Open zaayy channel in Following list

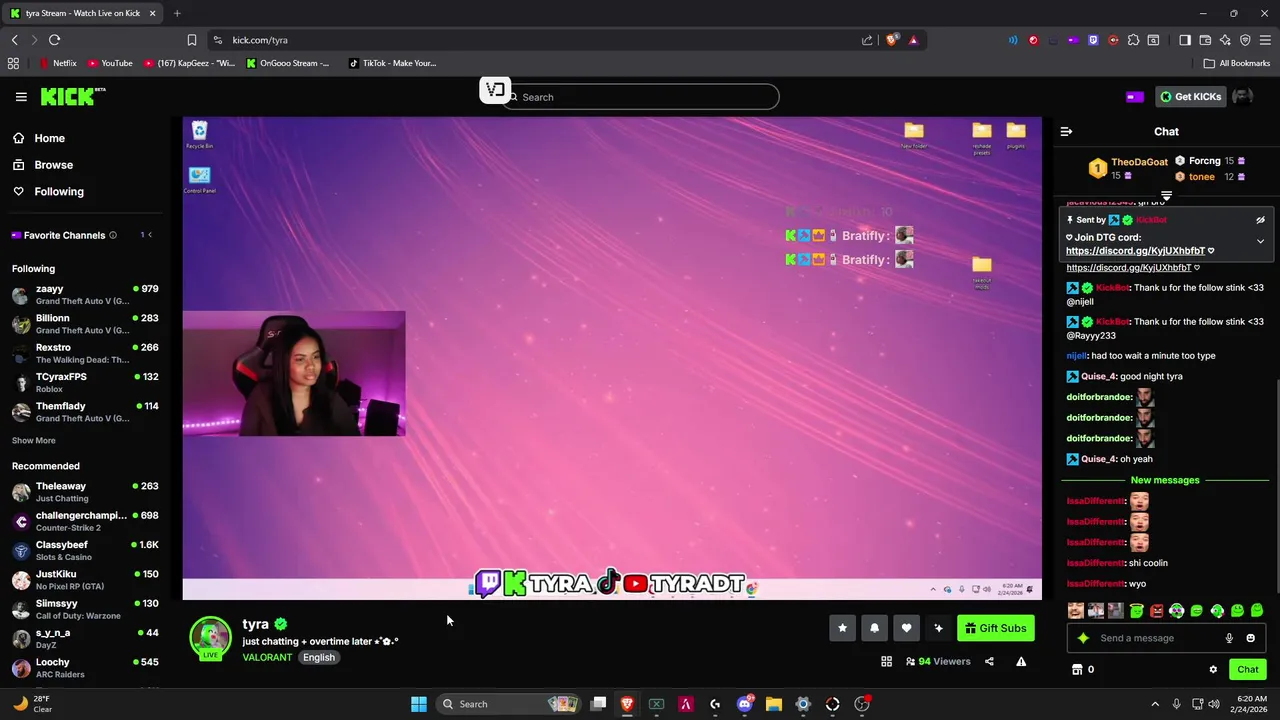[x=85, y=295]
